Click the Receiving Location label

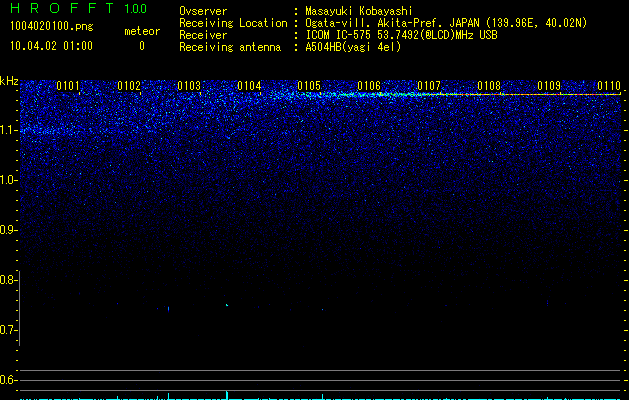coord(233,23)
